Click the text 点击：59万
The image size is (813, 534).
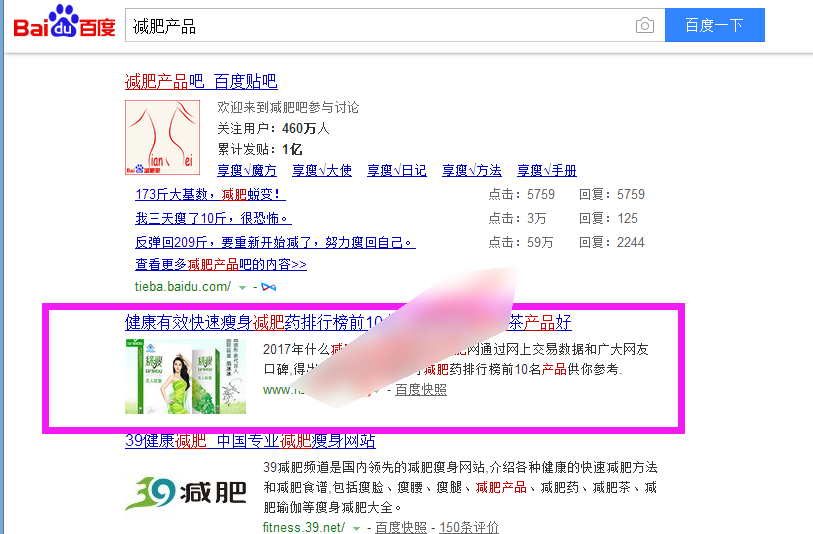click(x=521, y=242)
